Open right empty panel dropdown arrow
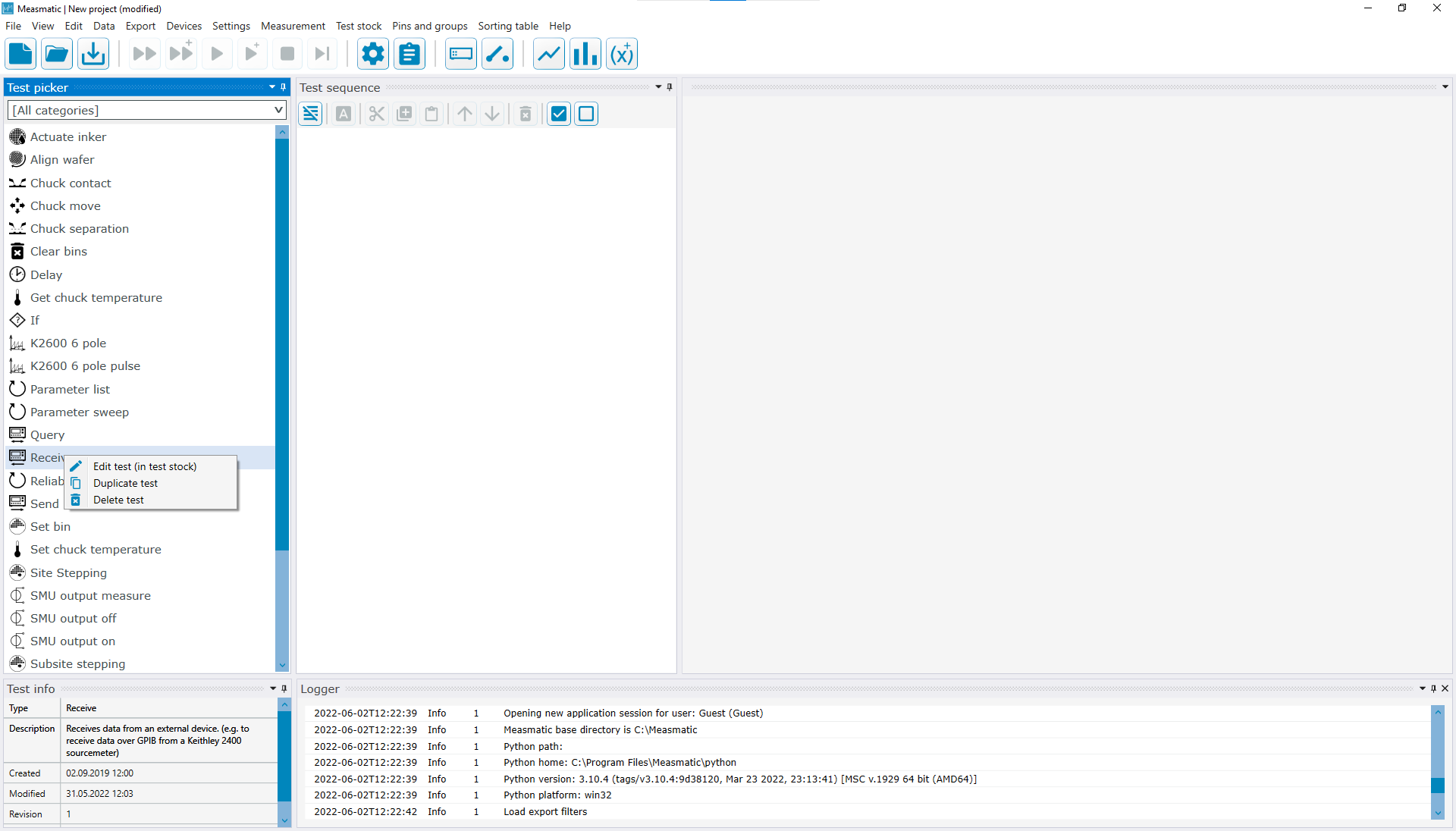This screenshot has height=831, width=1456. (1445, 87)
